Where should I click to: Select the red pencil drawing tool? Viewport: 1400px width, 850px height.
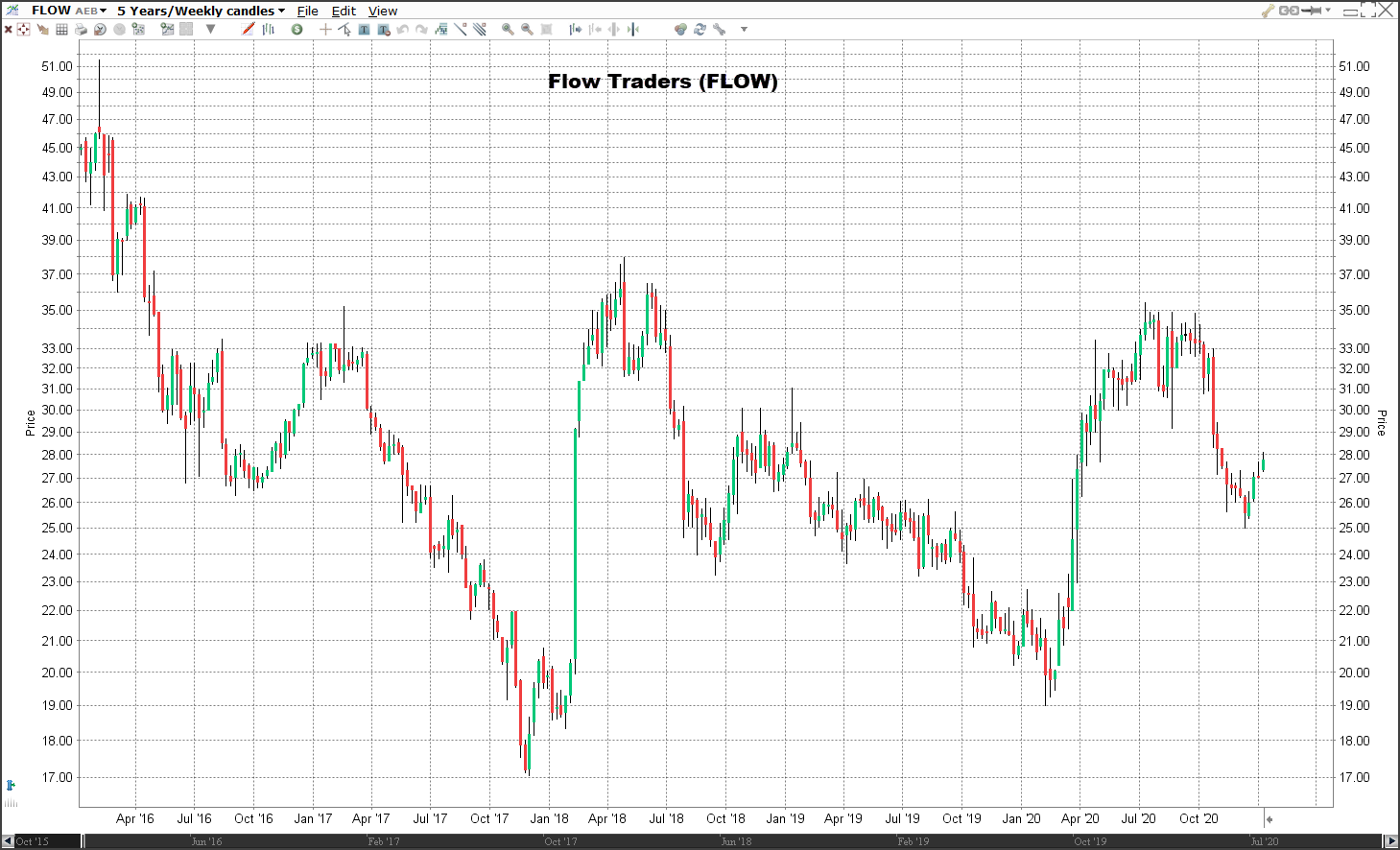click(248, 29)
